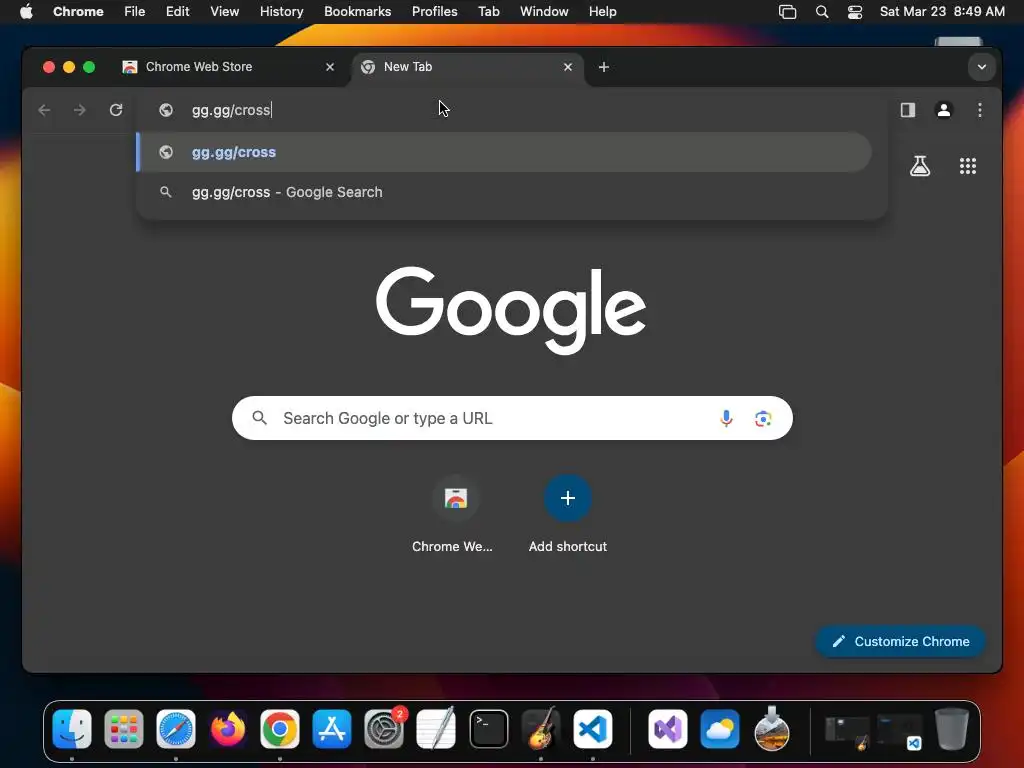Choose gg.gg/cross Google Search suggestion
1024x768 pixels.
tap(504, 192)
